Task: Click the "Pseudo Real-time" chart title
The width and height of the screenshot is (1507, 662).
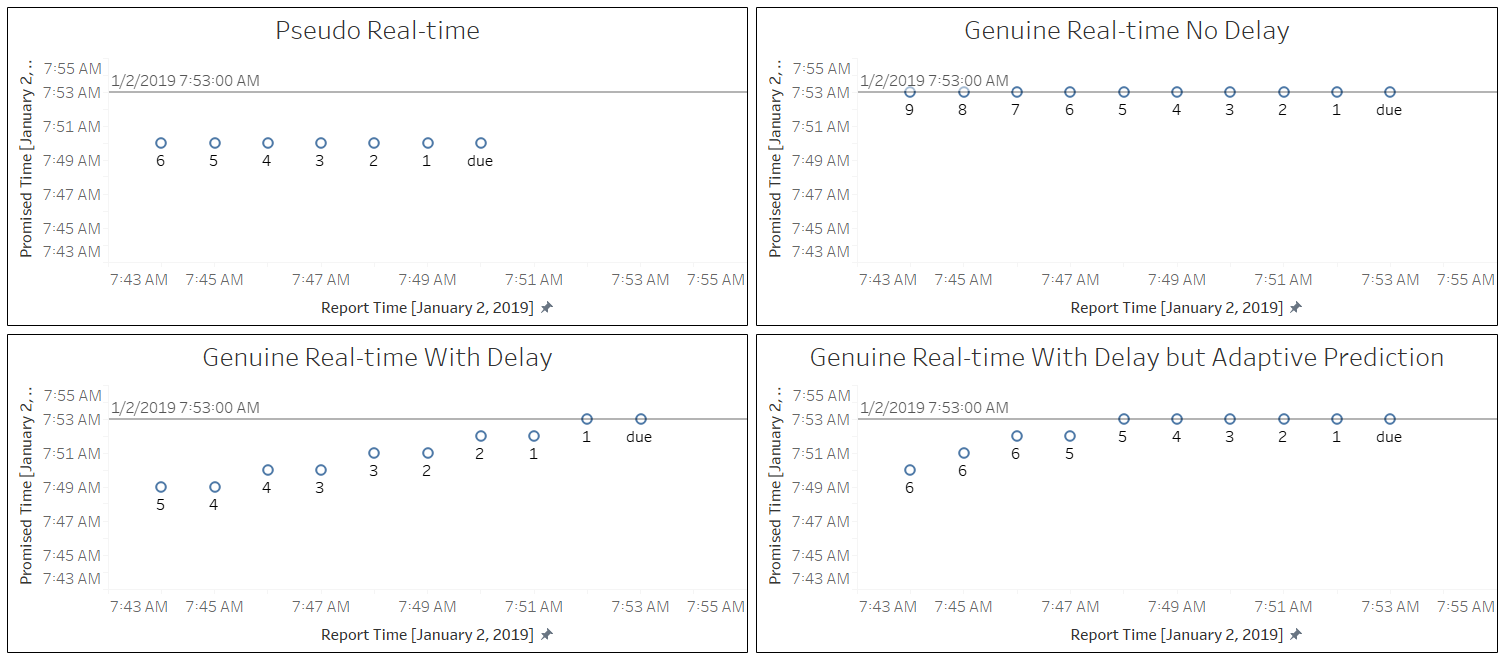Action: point(377,31)
